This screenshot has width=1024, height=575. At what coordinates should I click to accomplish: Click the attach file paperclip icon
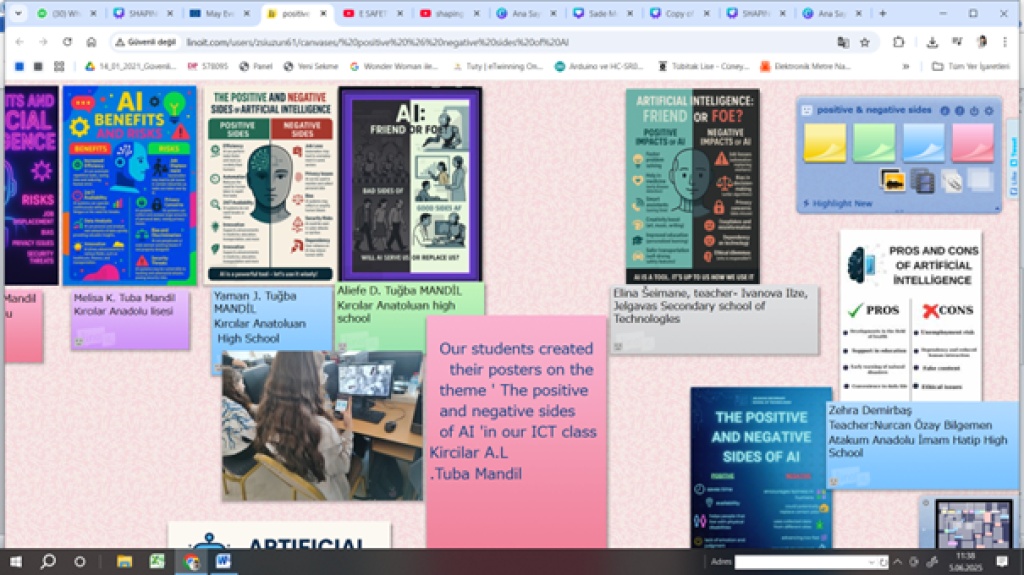[951, 180]
